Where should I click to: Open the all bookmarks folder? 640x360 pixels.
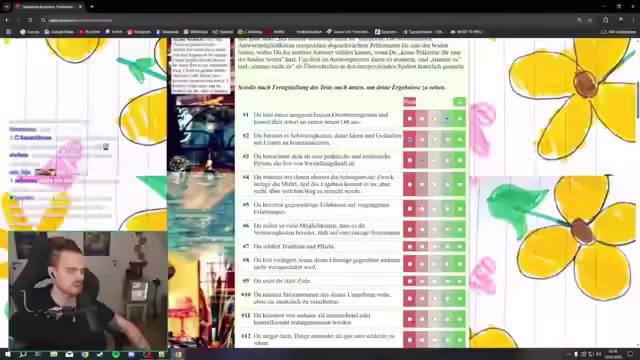tap(618, 31)
